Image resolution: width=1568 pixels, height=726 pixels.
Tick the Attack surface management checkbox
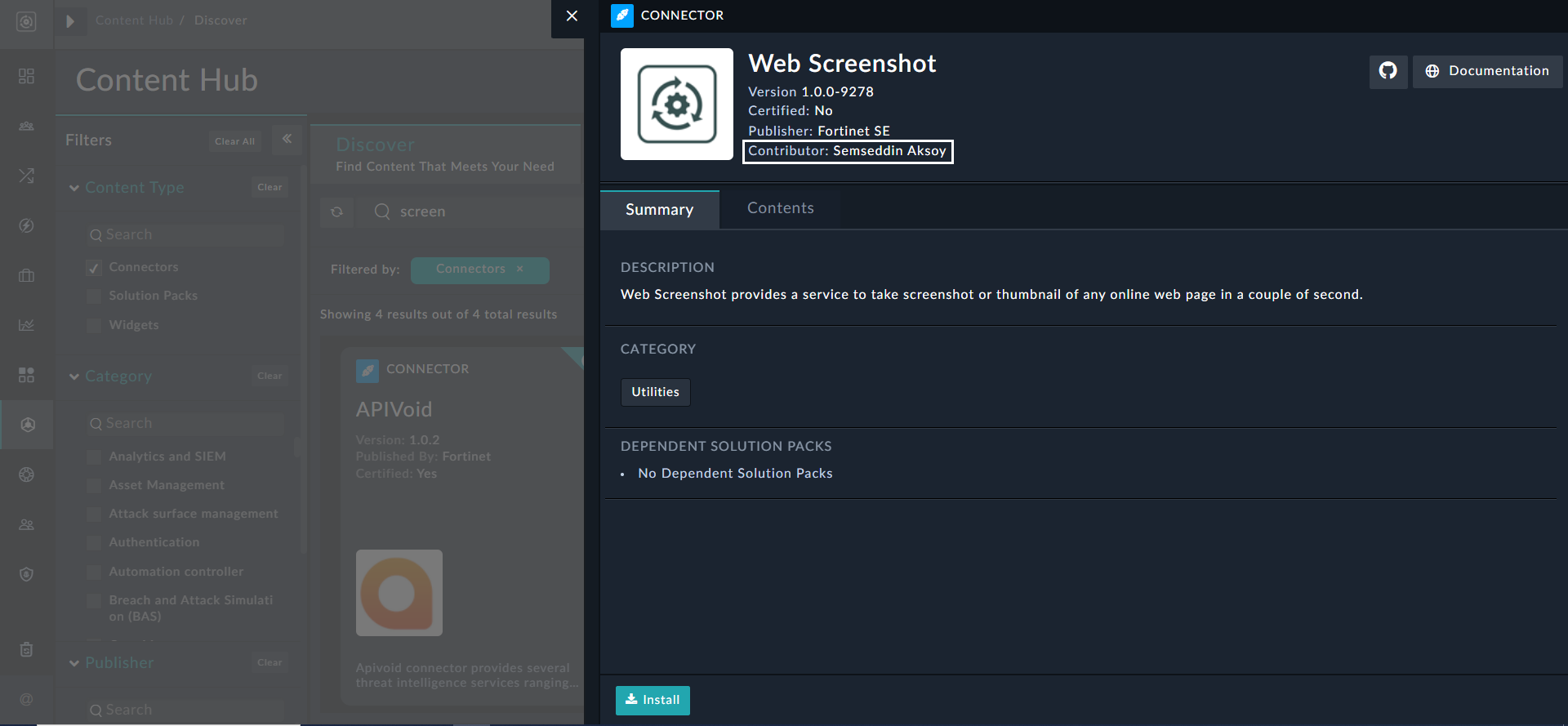click(x=94, y=514)
